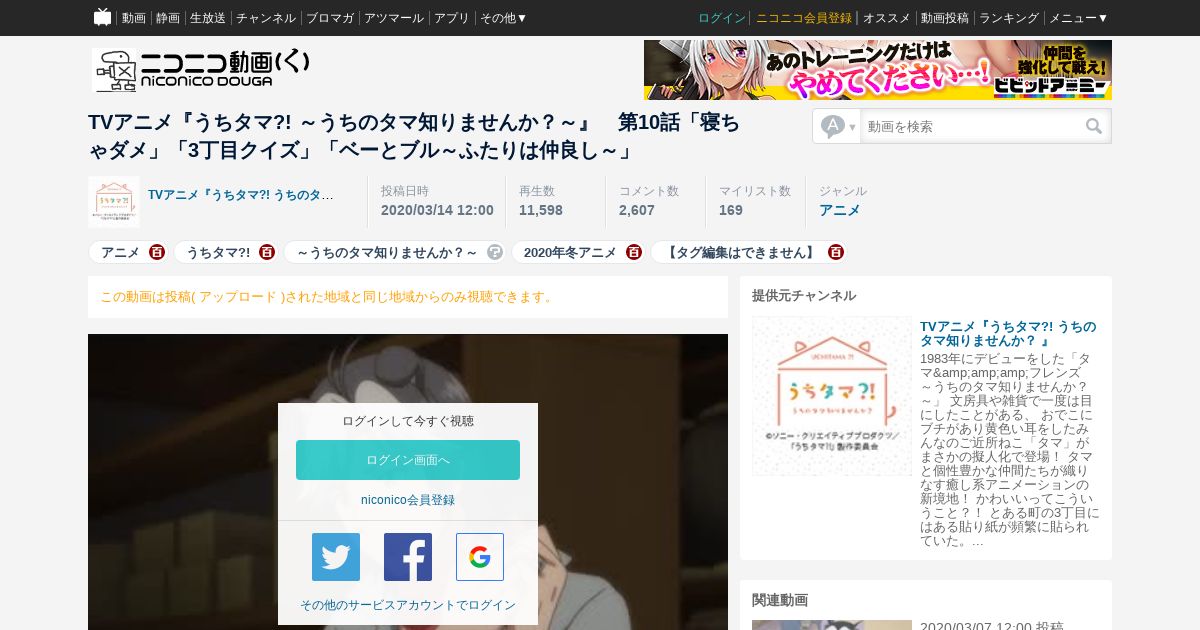This screenshot has height=630, width=1200.
Task: Open the uploader channel name link
Action: [241, 195]
